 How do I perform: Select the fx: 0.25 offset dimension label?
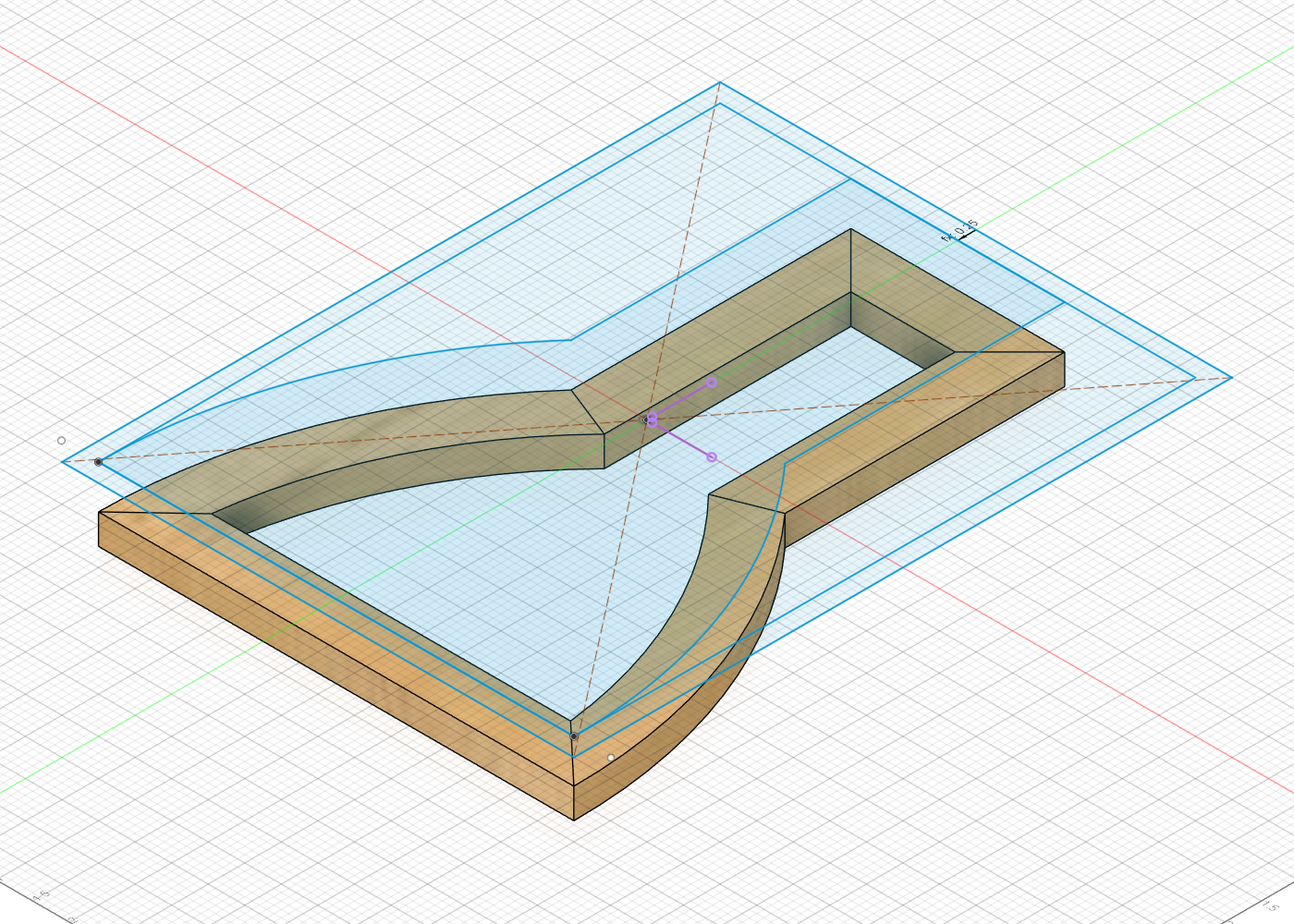959,231
